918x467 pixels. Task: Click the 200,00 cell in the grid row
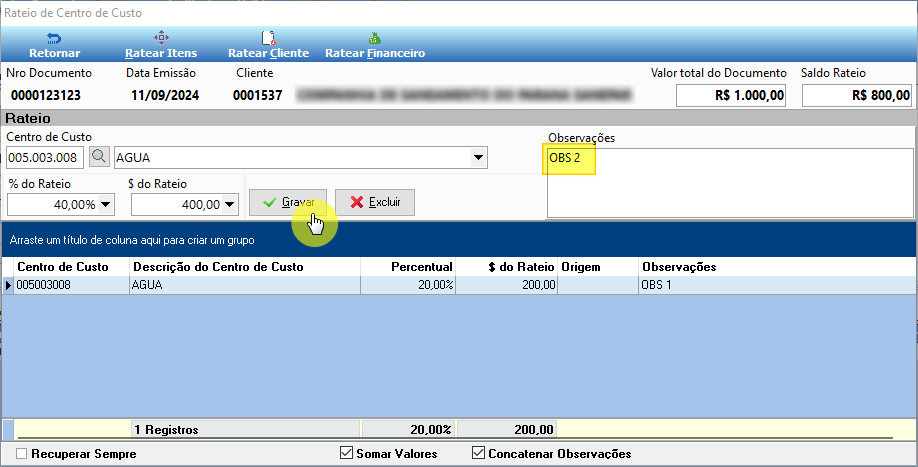506,285
